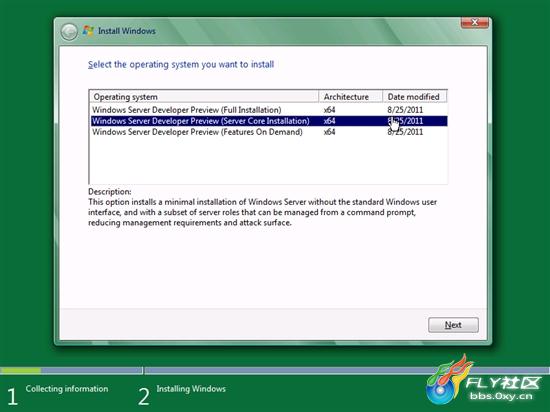Viewport: 550px width, 412px height.
Task: Click the Install Windows title text
Action: 127,31
